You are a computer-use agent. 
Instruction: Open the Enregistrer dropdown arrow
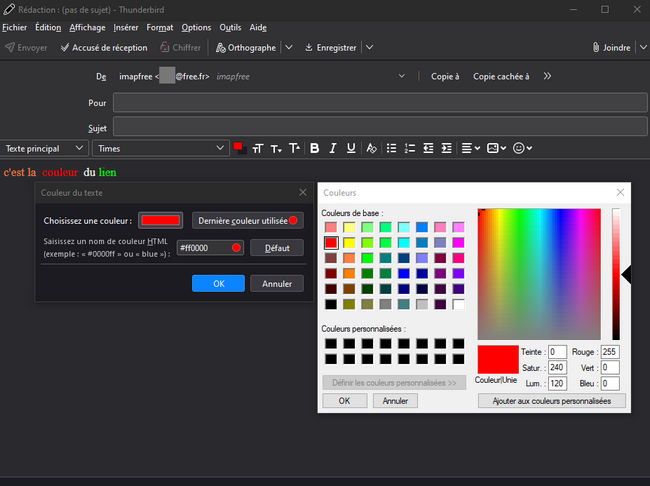click(x=369, y=47)
